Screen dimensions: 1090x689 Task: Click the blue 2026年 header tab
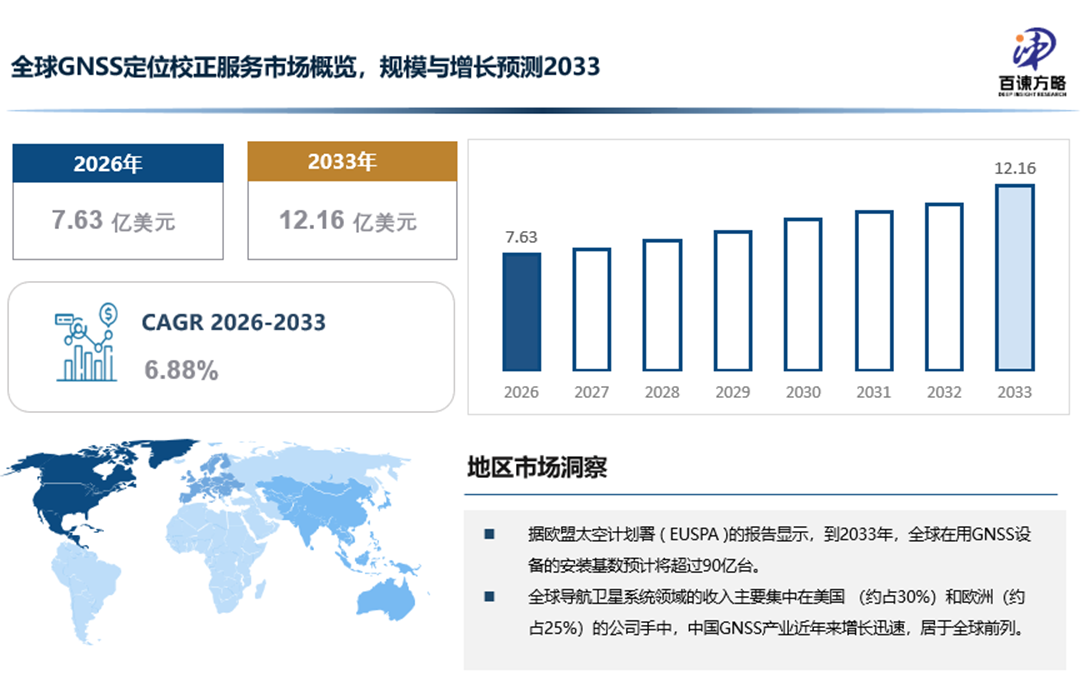(x=117, y=164)
